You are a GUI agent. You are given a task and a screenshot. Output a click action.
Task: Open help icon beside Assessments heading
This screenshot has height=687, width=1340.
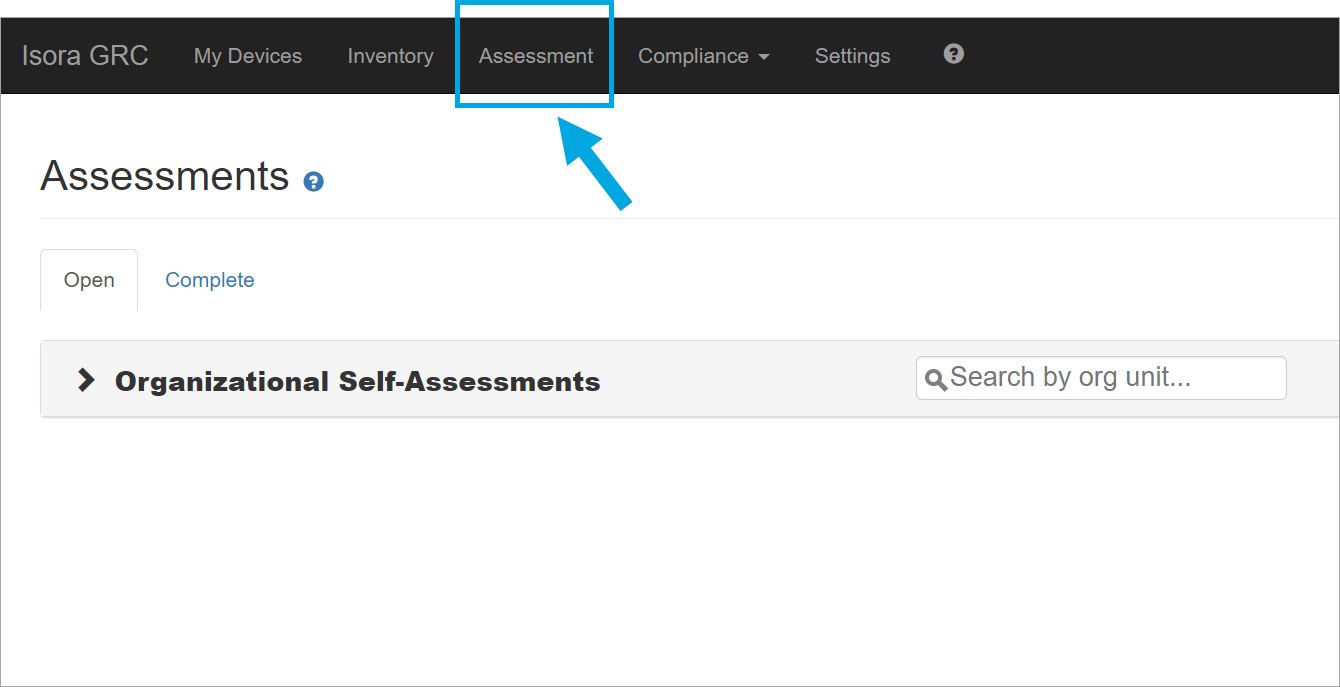point(314,181)
